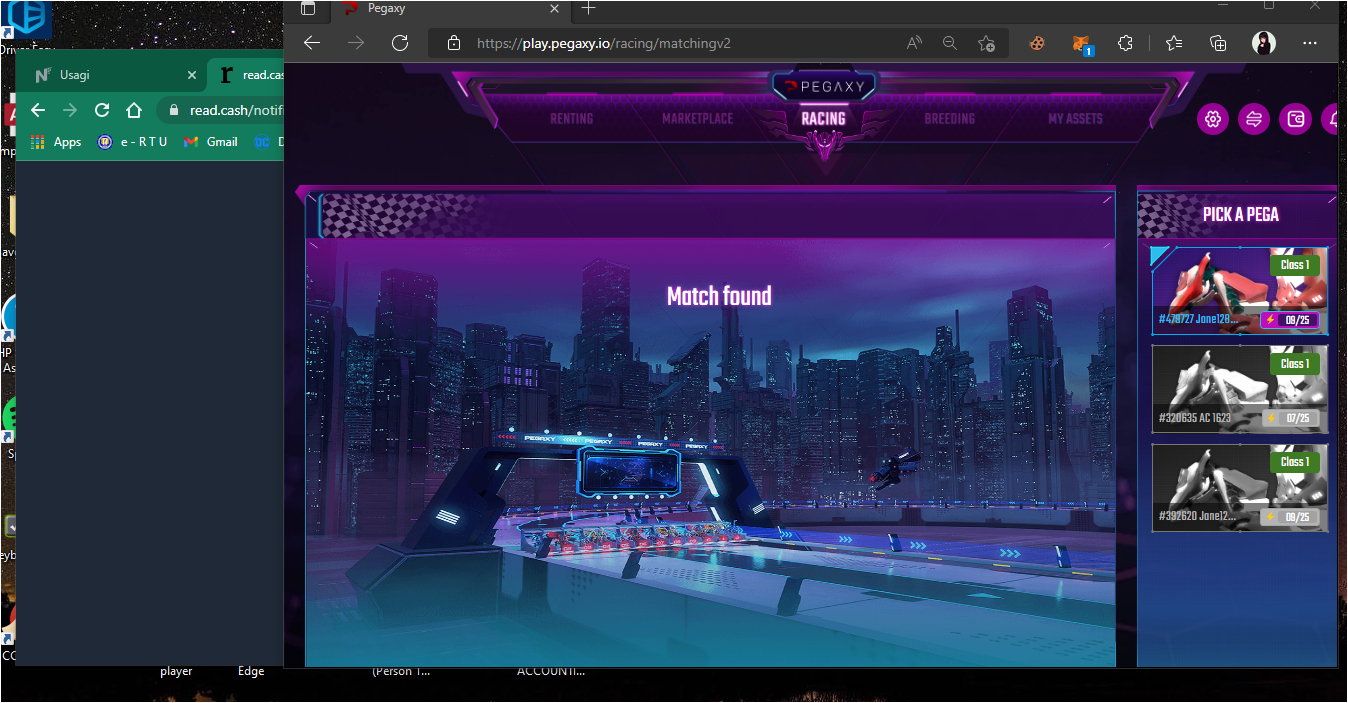Click the PICK A PEGA heading
Viewport: 1348px width, 703px height.
1241,214
